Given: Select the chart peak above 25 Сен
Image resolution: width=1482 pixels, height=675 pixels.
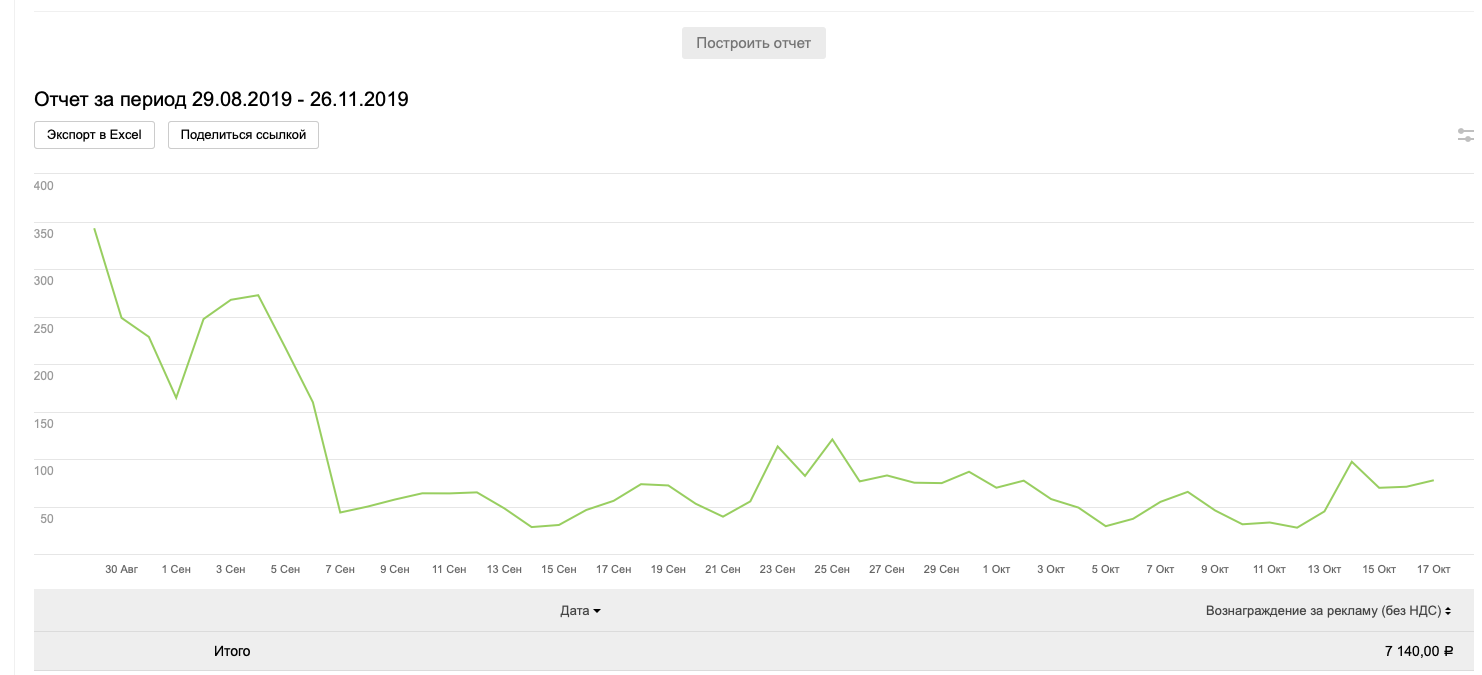Looking at the screenshot, I should tap(832, 439).
